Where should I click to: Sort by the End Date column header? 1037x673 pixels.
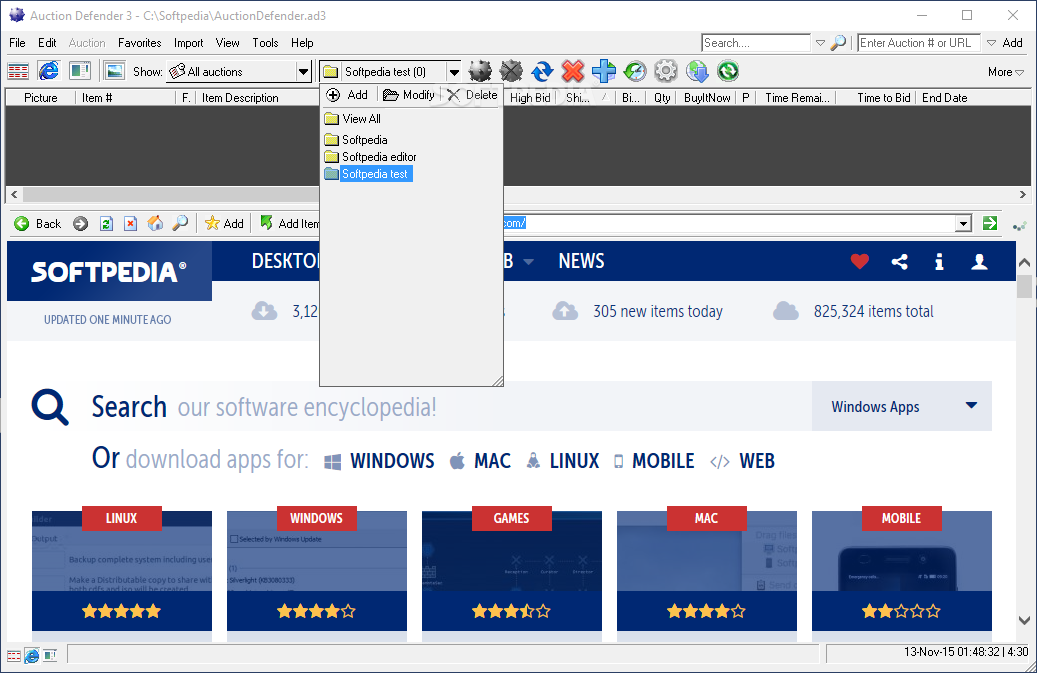pos(944,98)
